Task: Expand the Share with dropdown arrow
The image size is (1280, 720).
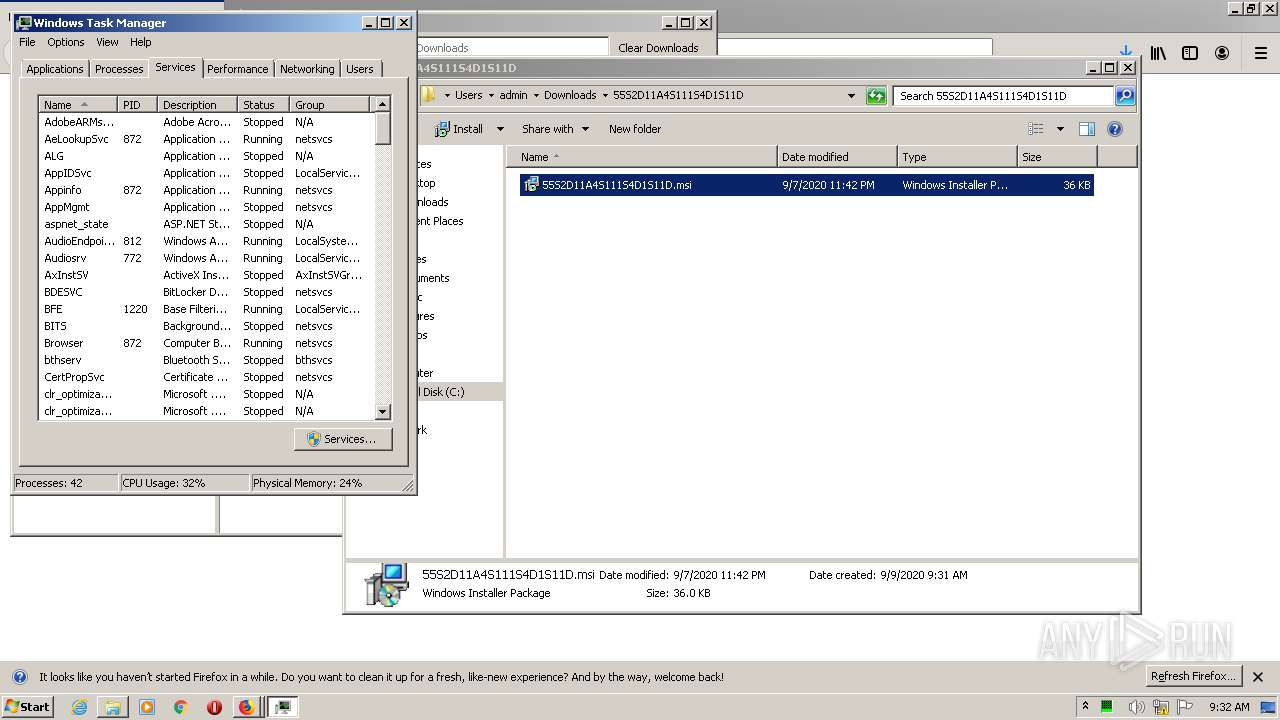Action: (x=585, y=129)
